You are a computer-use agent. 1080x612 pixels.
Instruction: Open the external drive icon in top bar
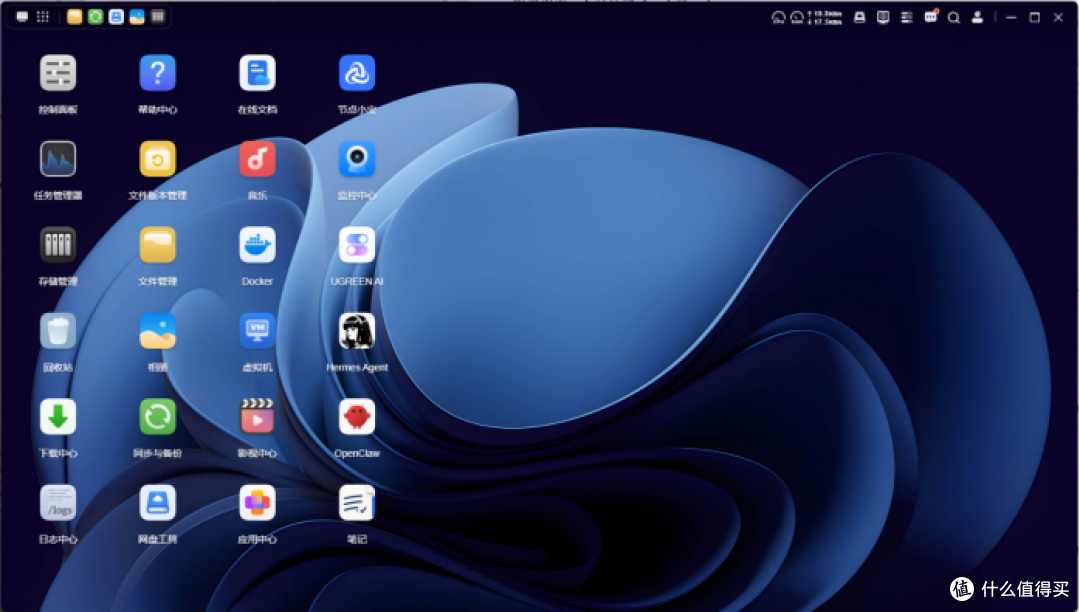pyautogui.click(x=860, y=17)
